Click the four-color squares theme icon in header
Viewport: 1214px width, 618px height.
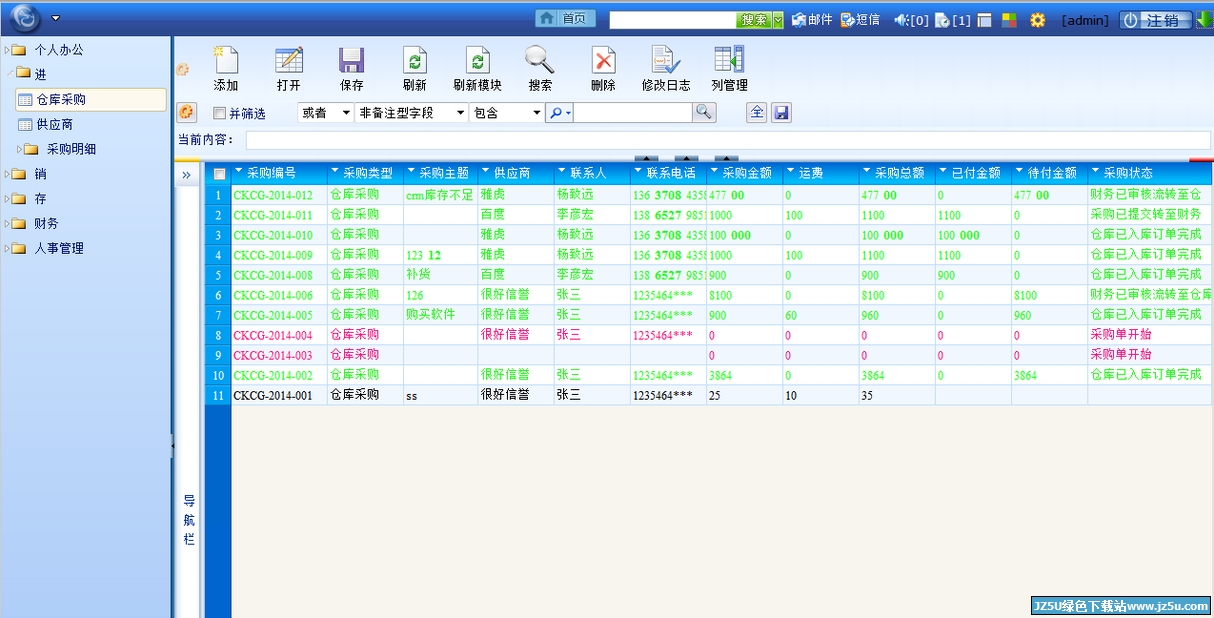click(x=1009, y=20)
